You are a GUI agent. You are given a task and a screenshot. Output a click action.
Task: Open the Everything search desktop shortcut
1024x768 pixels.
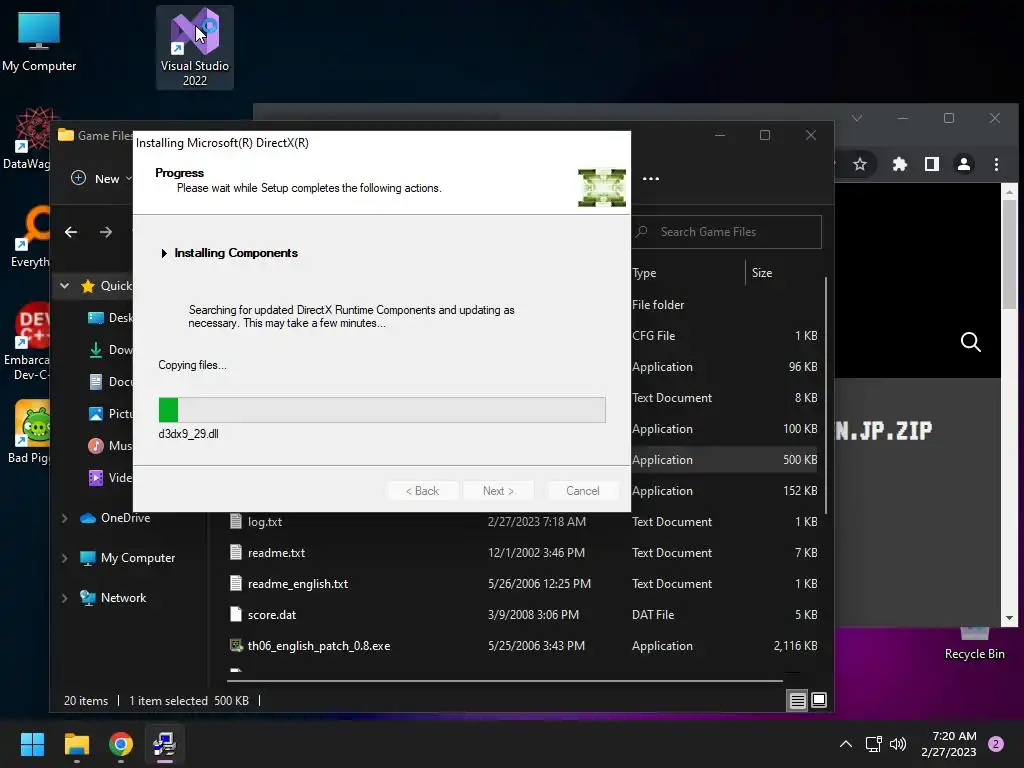29,237
